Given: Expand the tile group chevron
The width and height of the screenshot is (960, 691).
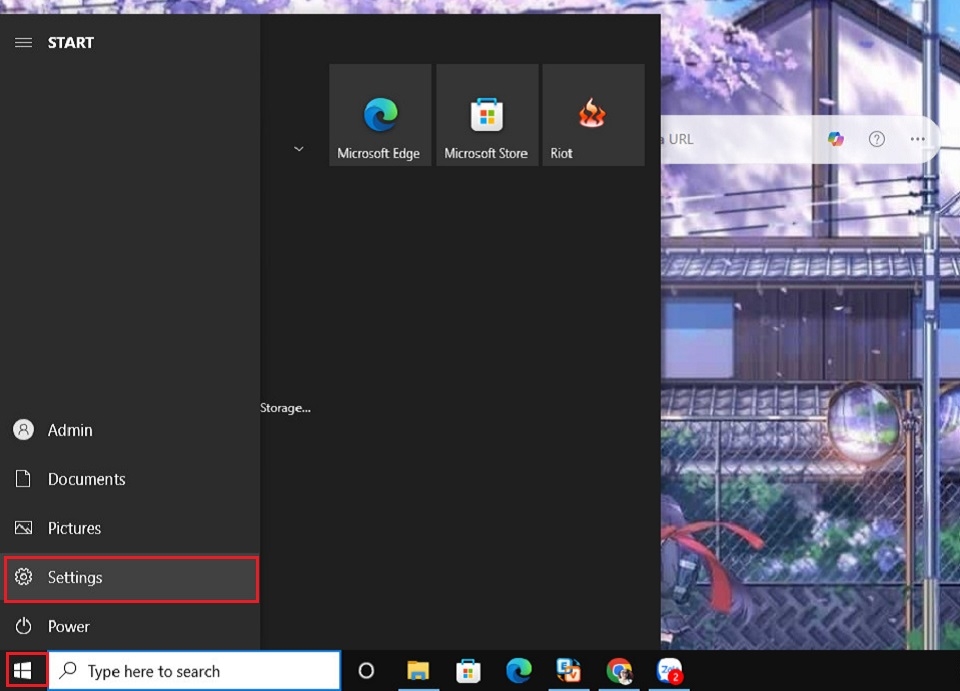Looking at the screenshot, I should tap(299, 149).
